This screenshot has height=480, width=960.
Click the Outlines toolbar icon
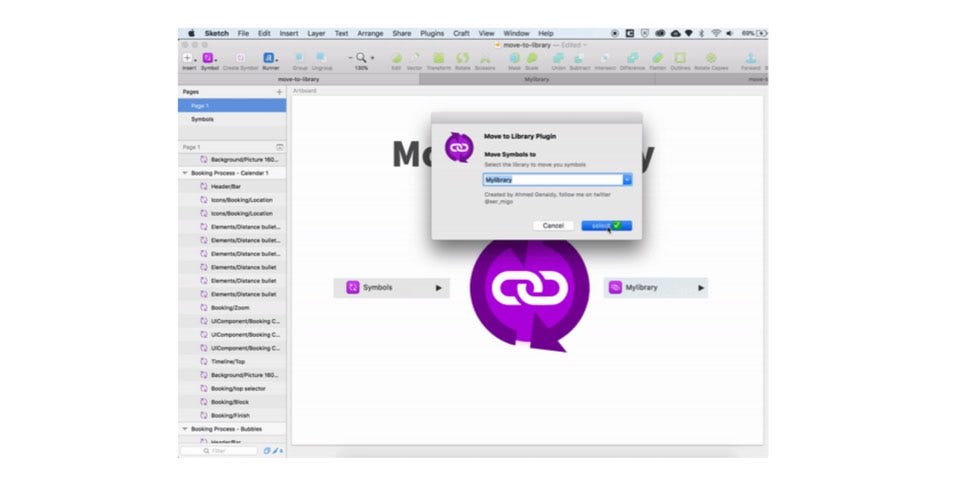tap(680, 58)
